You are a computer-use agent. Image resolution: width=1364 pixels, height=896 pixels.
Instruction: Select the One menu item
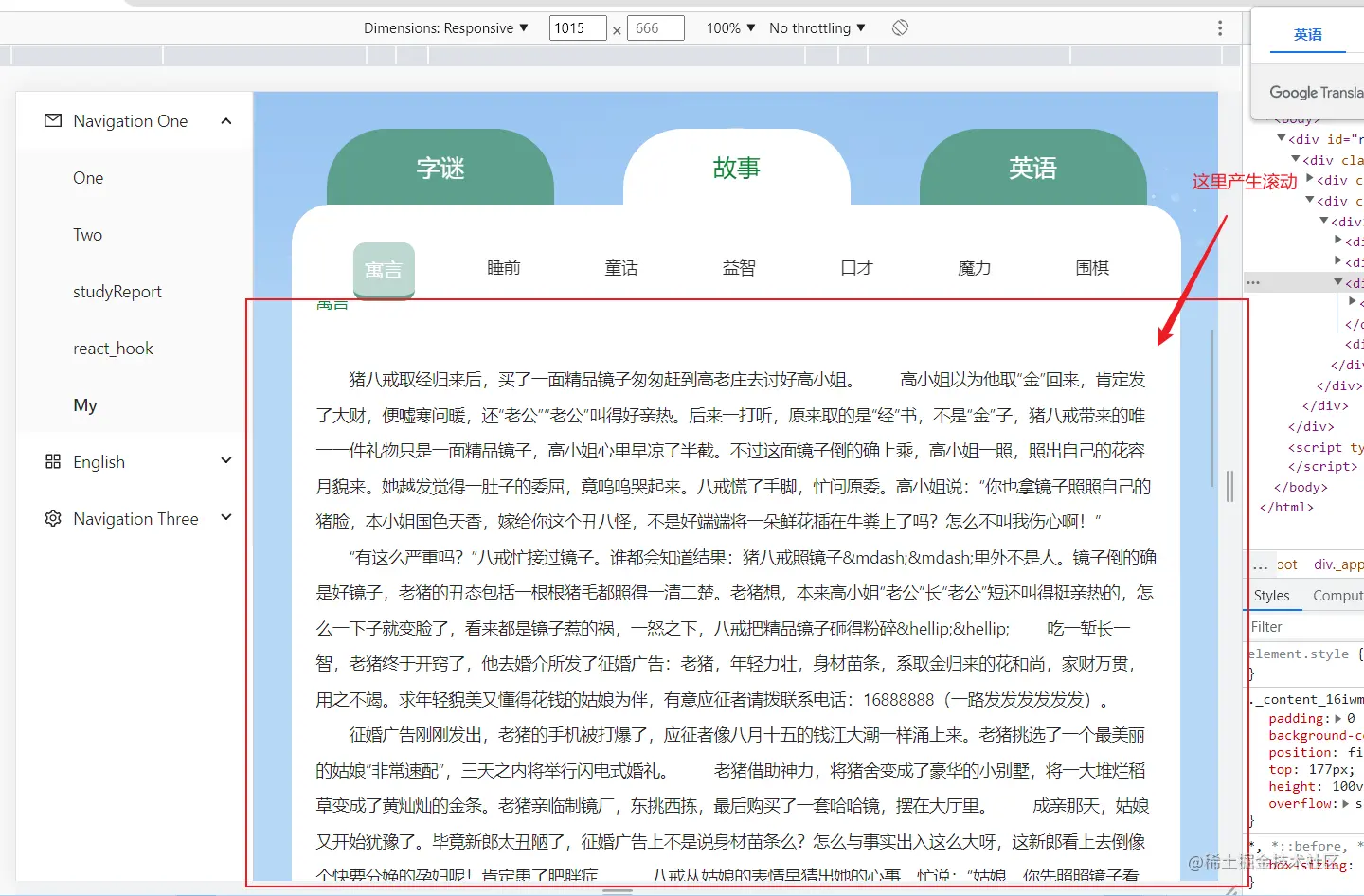[135, 178]
